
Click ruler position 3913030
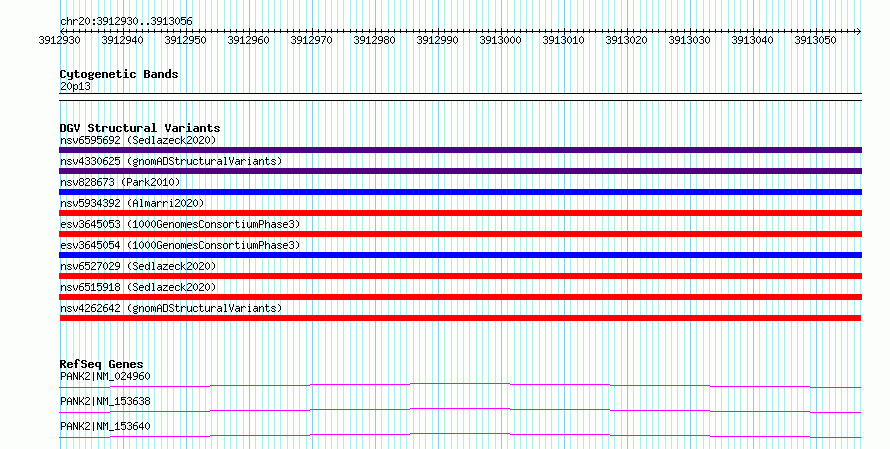[690, 40]
